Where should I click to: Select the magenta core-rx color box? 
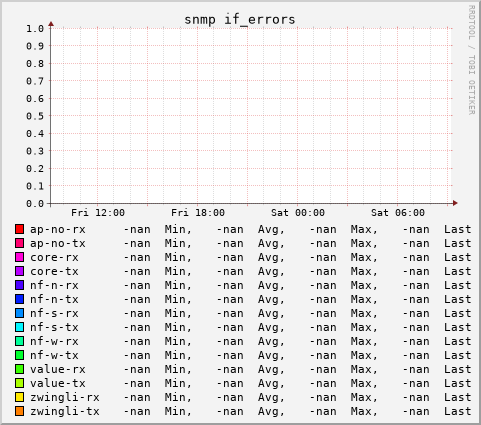(x=19, y=257)
